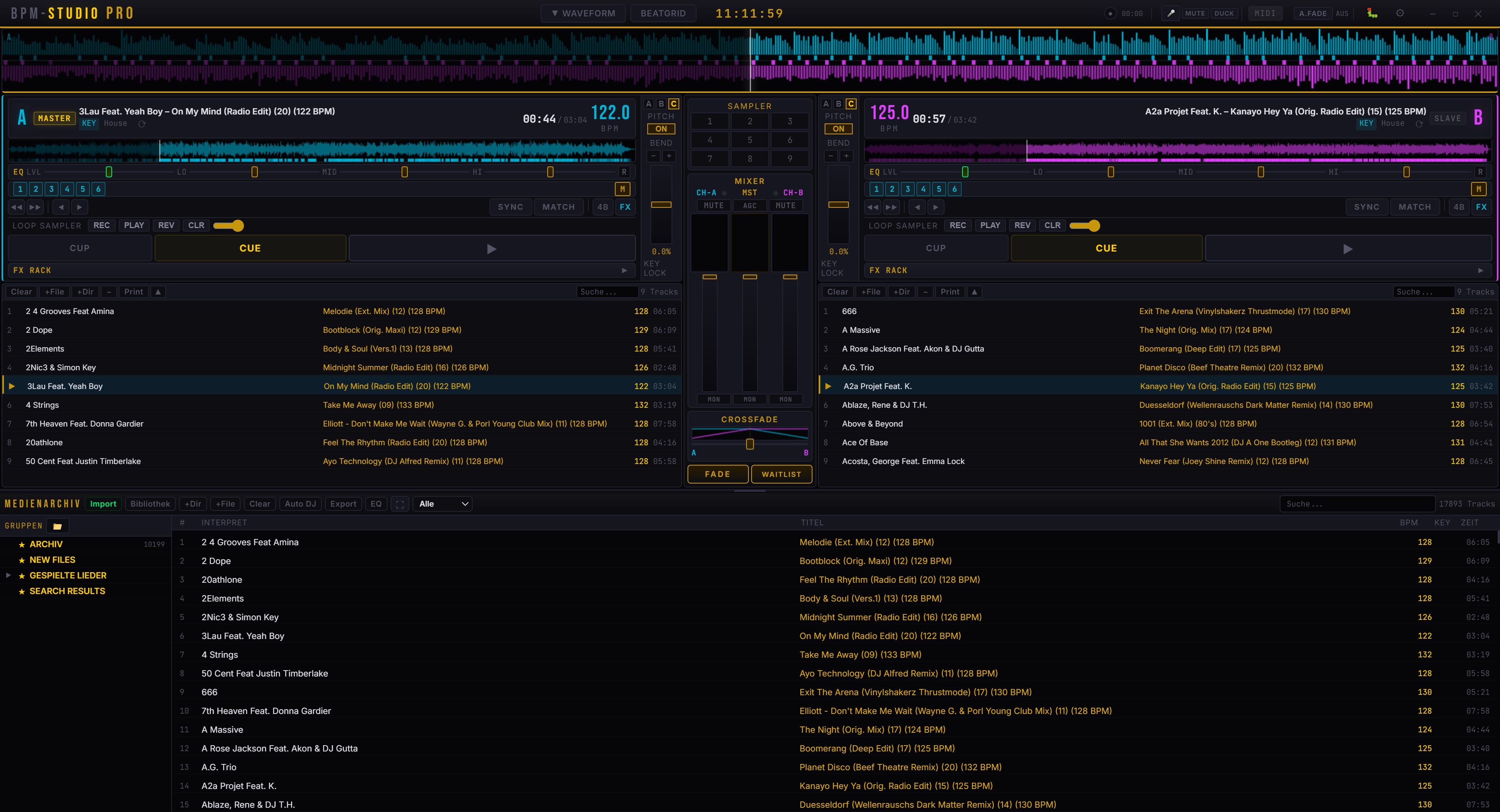Click the reload icon next to House on deck A
Viewport: 1500px width, 812px height.
coord(141,123)
